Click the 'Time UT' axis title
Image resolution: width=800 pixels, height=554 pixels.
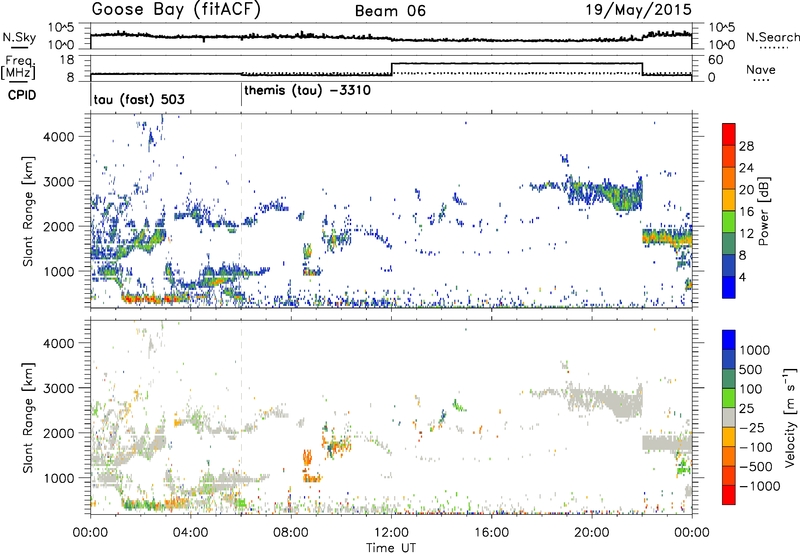[391, 547]
